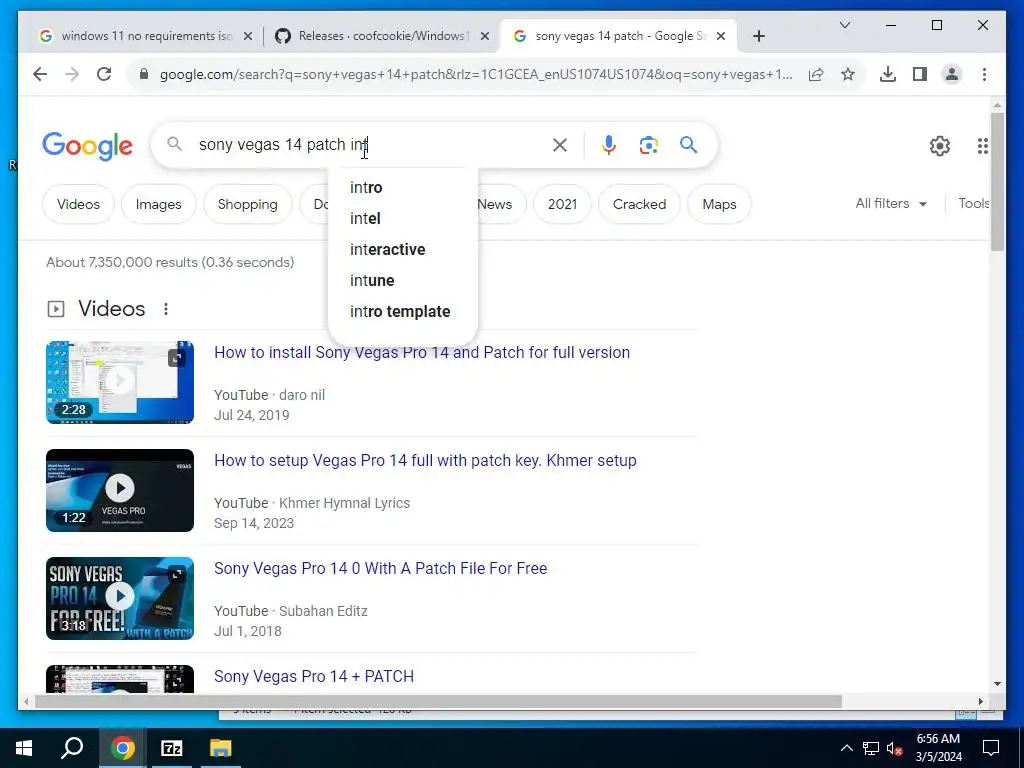This screenshot has height=768, width=1024.
Task: Toggle the Chrome side panel
Action: pos(920,74)
